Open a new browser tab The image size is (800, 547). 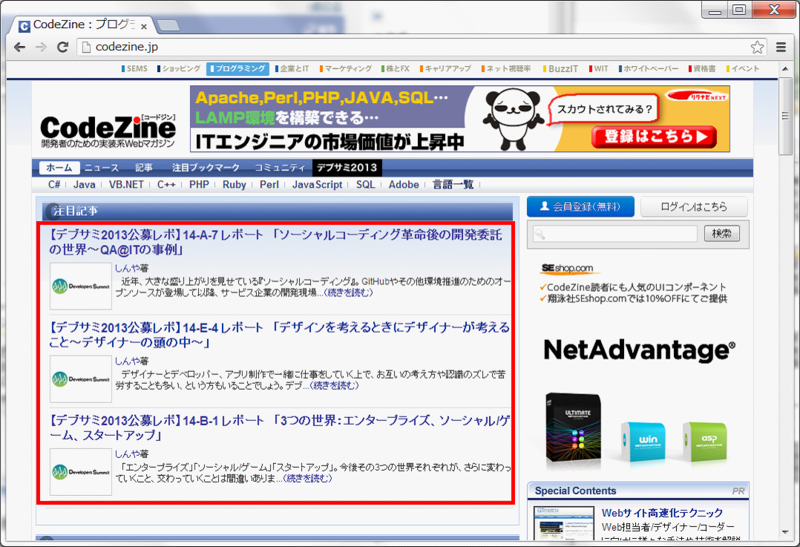click(x=168, y=25)
